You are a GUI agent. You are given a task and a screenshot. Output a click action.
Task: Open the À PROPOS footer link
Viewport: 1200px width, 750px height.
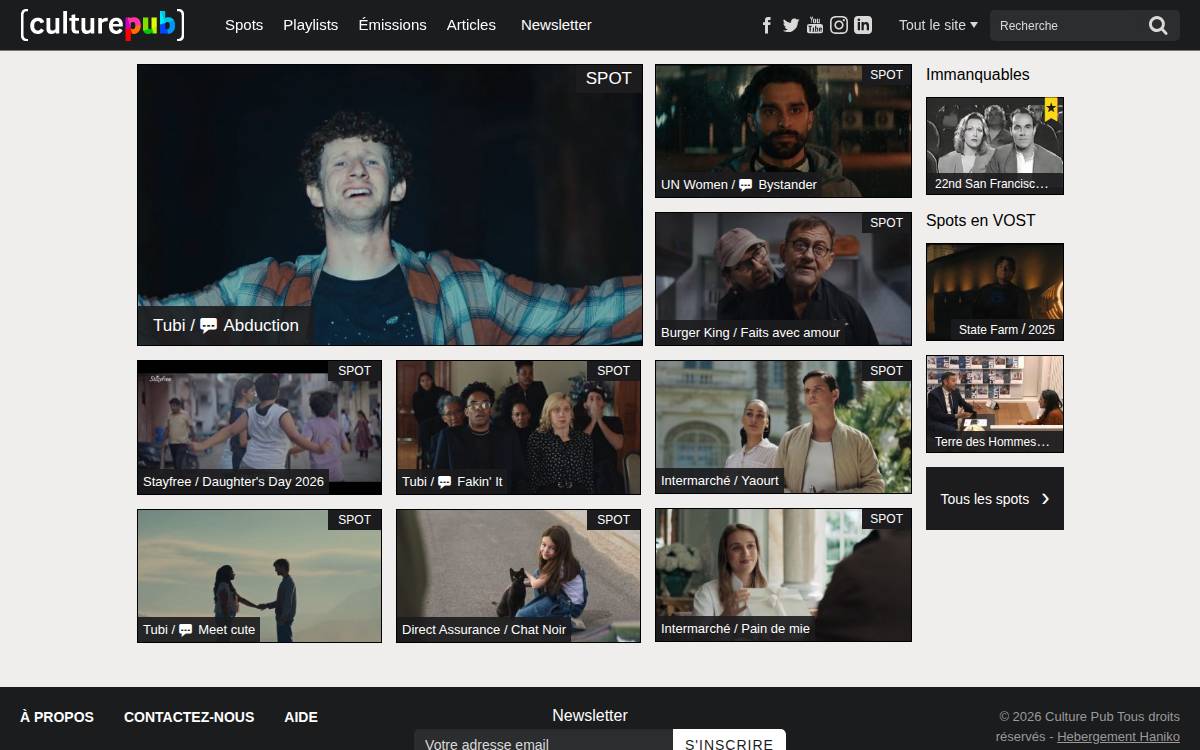tap(57, 717)
